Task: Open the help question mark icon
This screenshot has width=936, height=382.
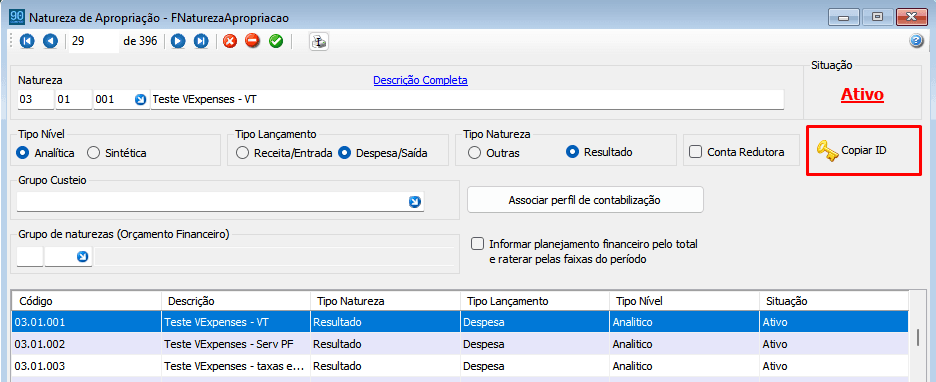Action: [916, 41]
